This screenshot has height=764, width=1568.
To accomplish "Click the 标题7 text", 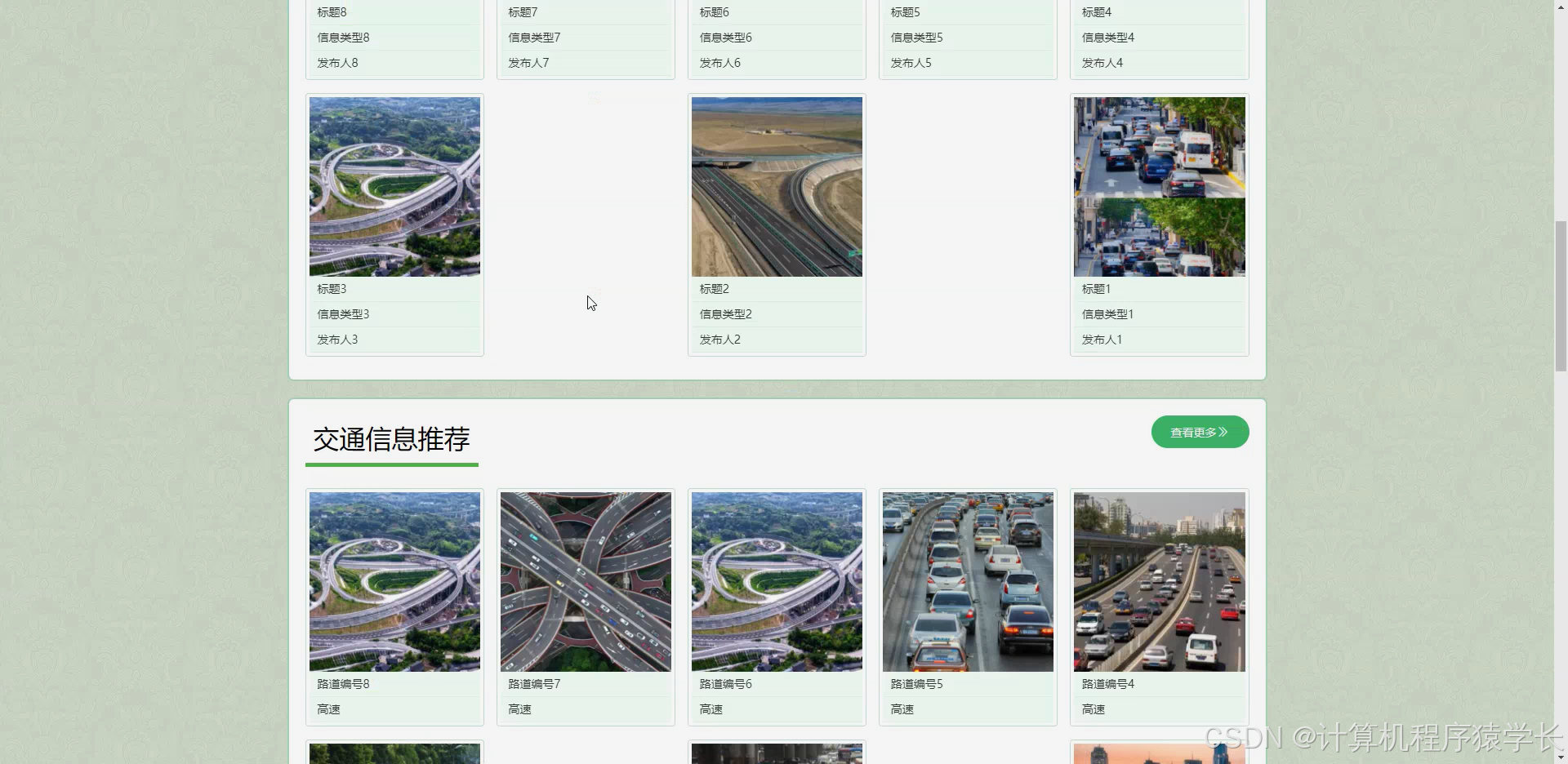I will tap(523, 12).
